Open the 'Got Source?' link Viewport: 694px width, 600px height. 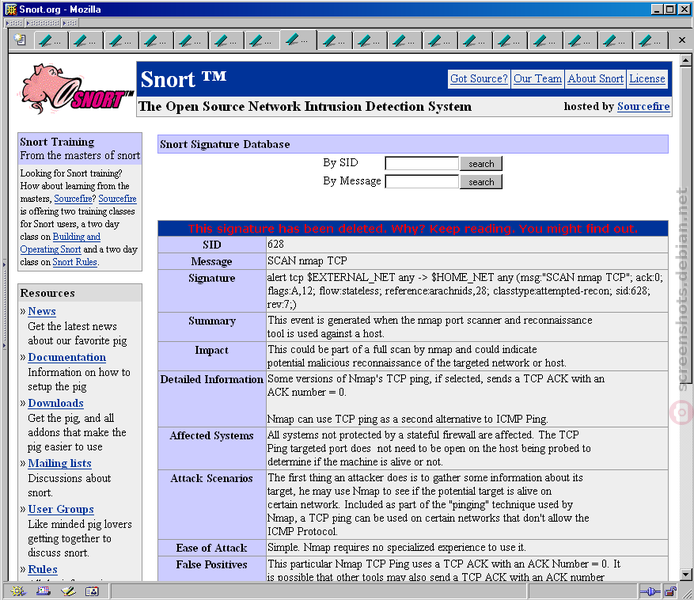point(479,79)
